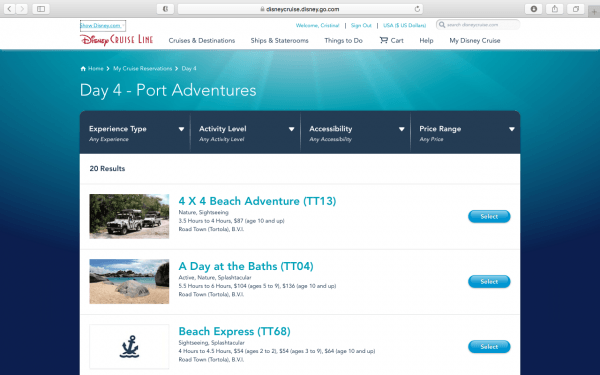Open My Disney Cruise menu
This screenshot has height=375, width=600.
point(474,41)
